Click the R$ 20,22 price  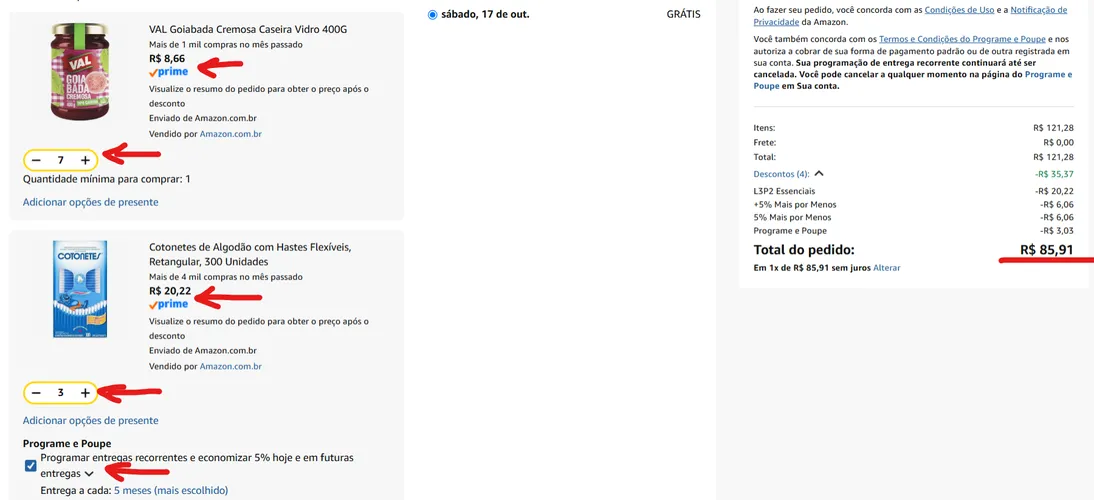(170, 291)
